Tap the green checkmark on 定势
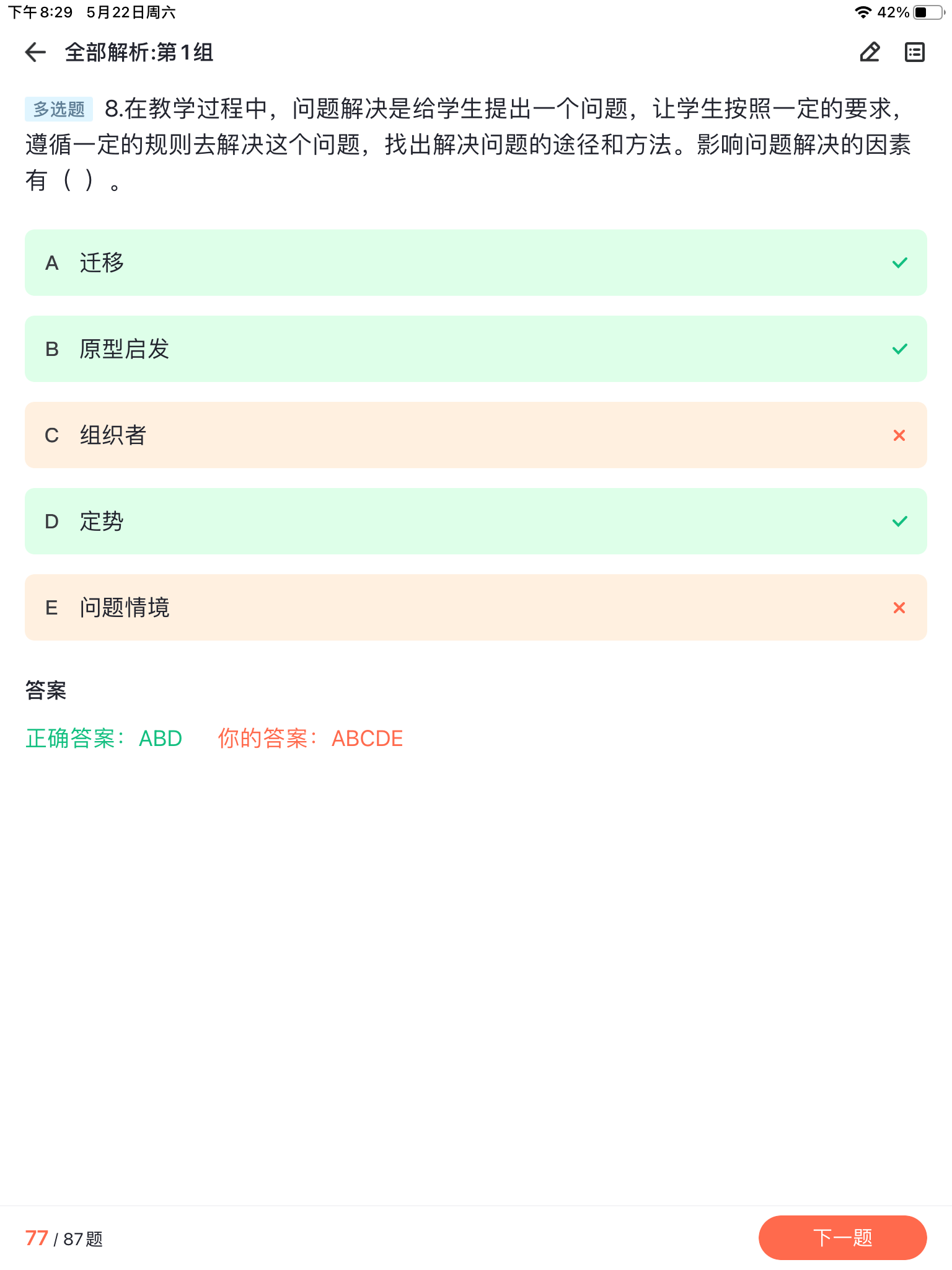This screenshot has height=1270, width=952. click(900, 522)
